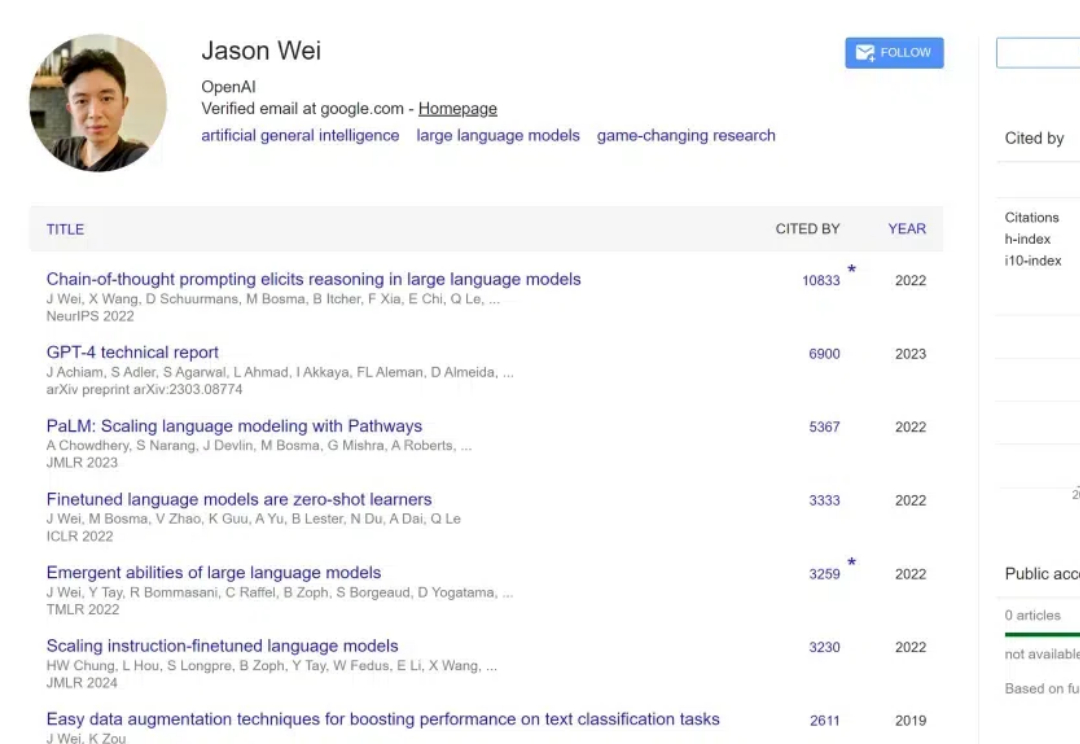View the 2611 citations count
The image size is (1080, 744).
pos(824,721)
